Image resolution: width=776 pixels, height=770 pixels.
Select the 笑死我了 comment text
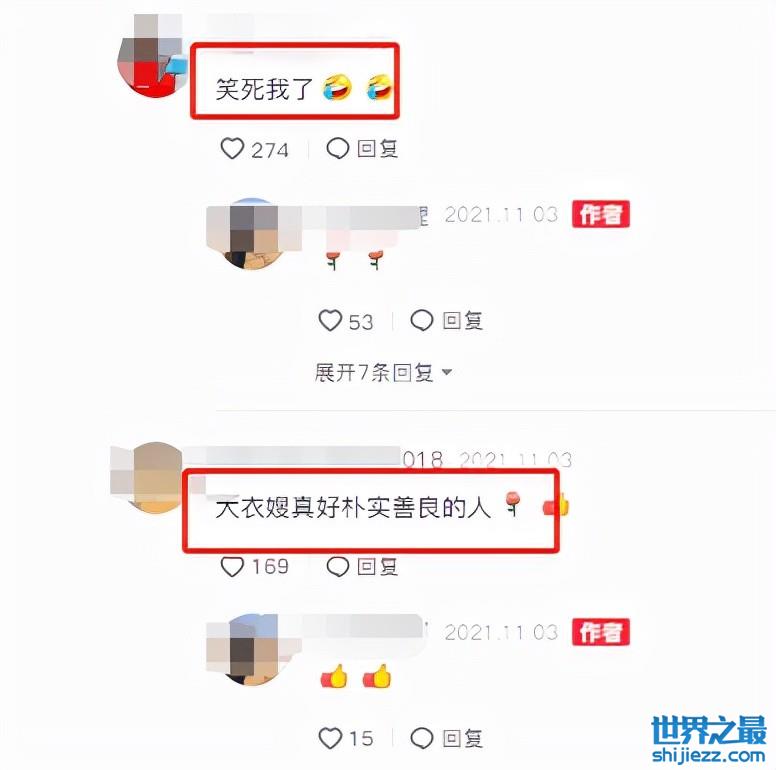[x=264, y=90]
